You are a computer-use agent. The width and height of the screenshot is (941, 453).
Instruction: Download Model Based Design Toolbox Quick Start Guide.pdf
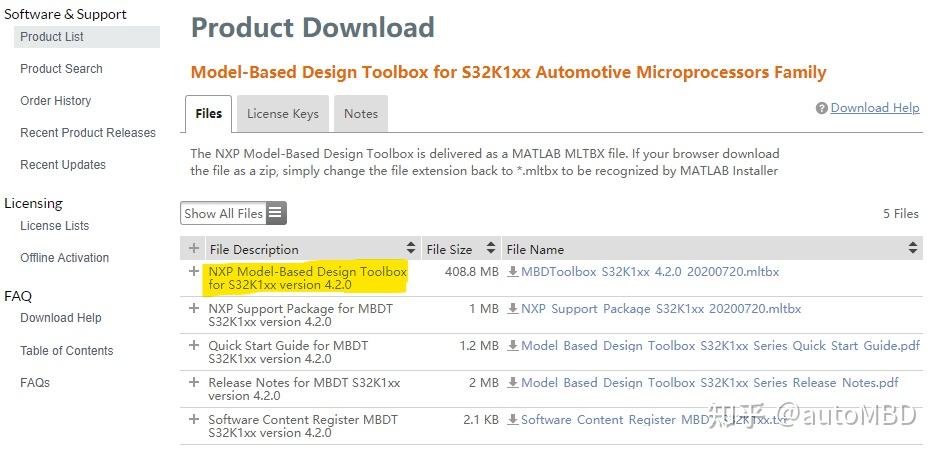pos(720,346)
